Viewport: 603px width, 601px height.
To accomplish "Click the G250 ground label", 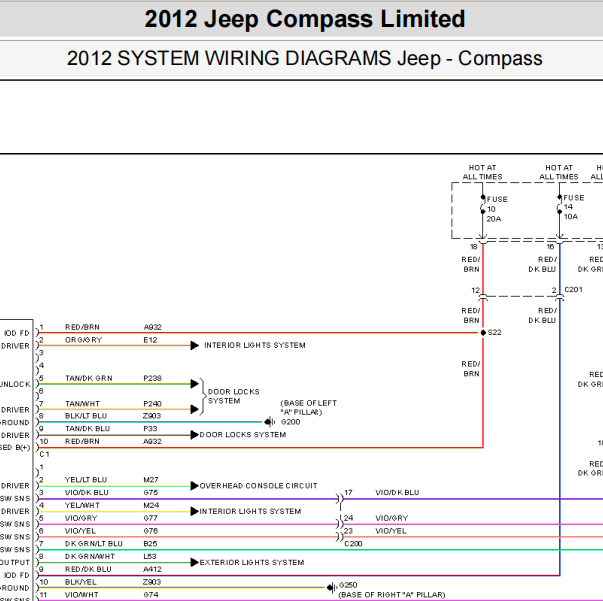I will coord(348,585).
